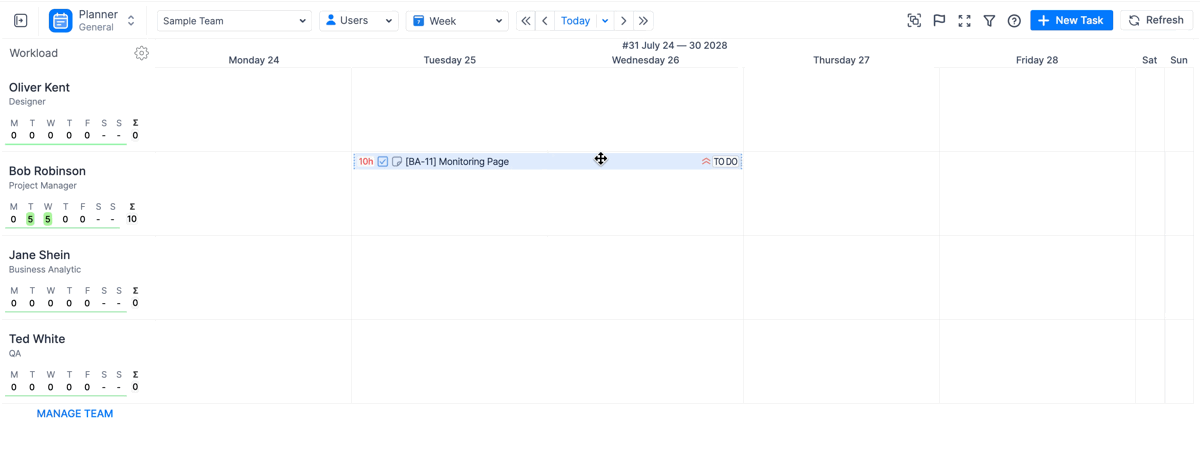Go to the next week arrow
The height and width of the screenshot is (466, 1200).
point(624,20)
